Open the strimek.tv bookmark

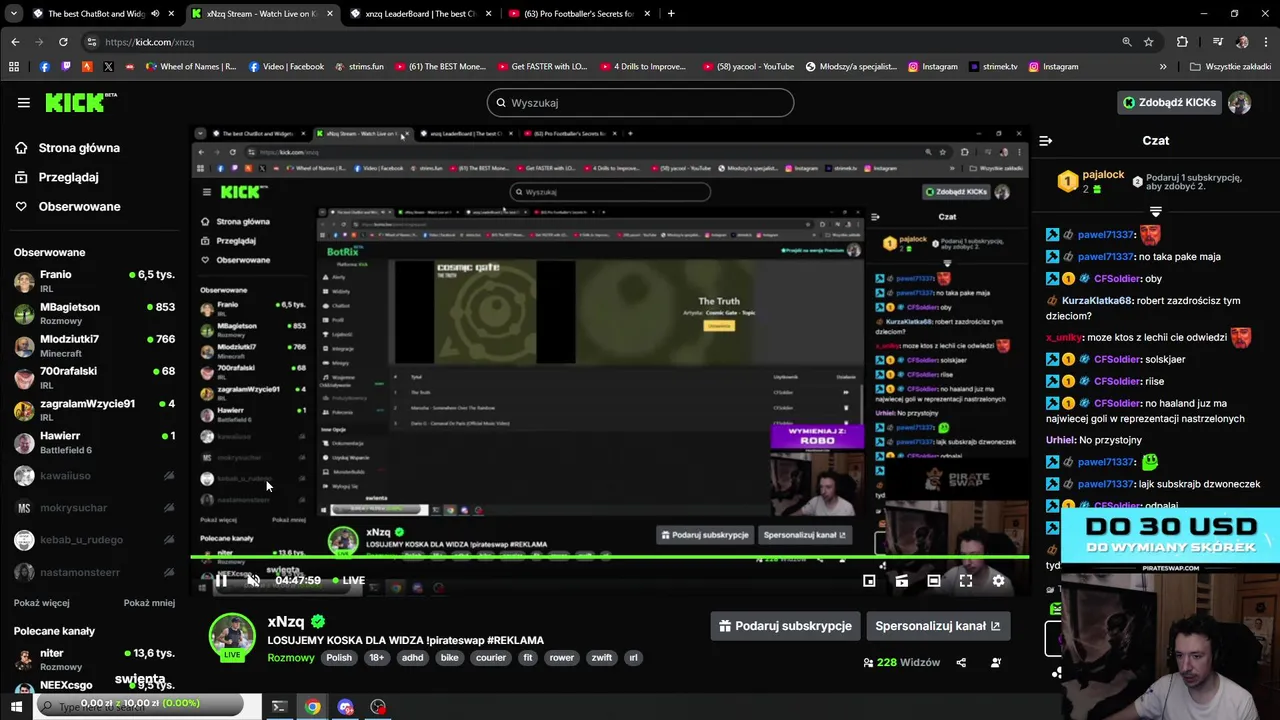pos(993,67)
